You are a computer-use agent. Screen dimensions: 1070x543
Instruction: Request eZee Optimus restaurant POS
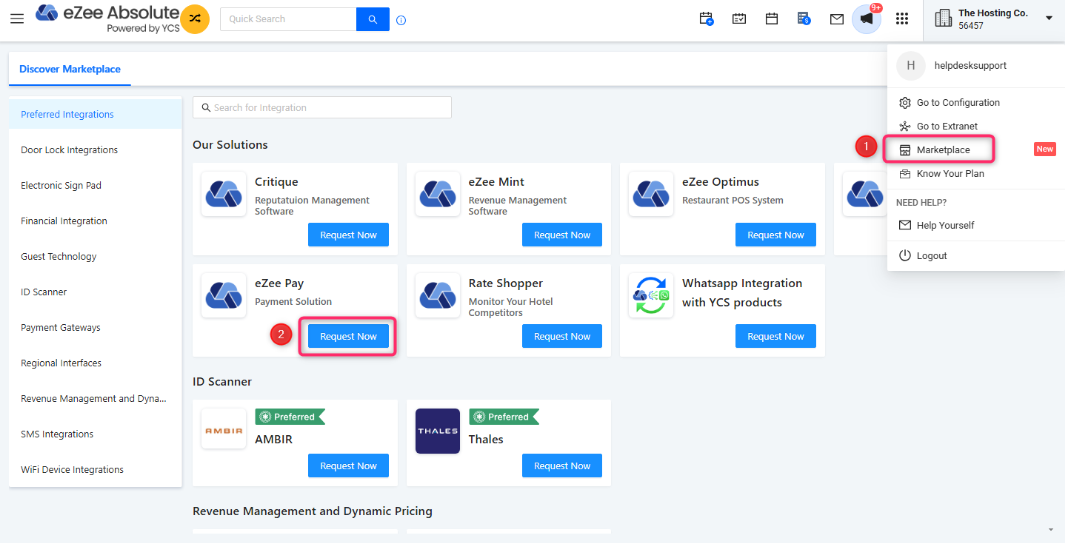tap(775, 235)
